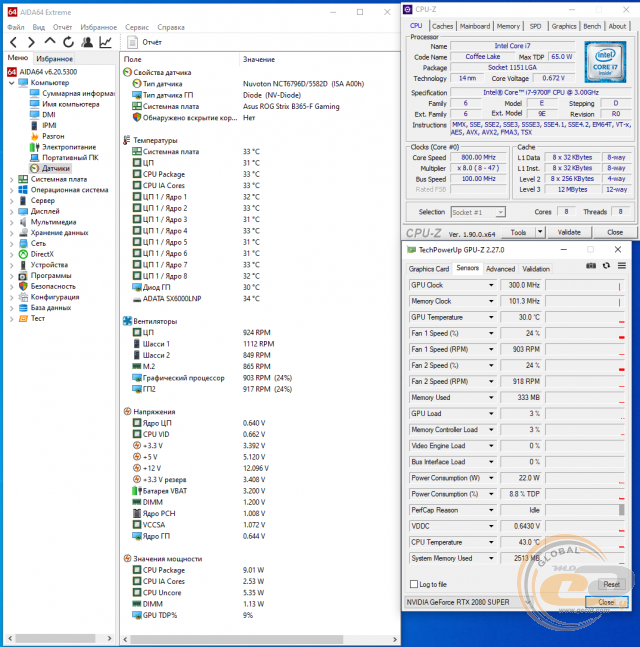640x647 pixels.
Task: Open the Advanced tab in GPU-Z
Action: coord(501,269)
